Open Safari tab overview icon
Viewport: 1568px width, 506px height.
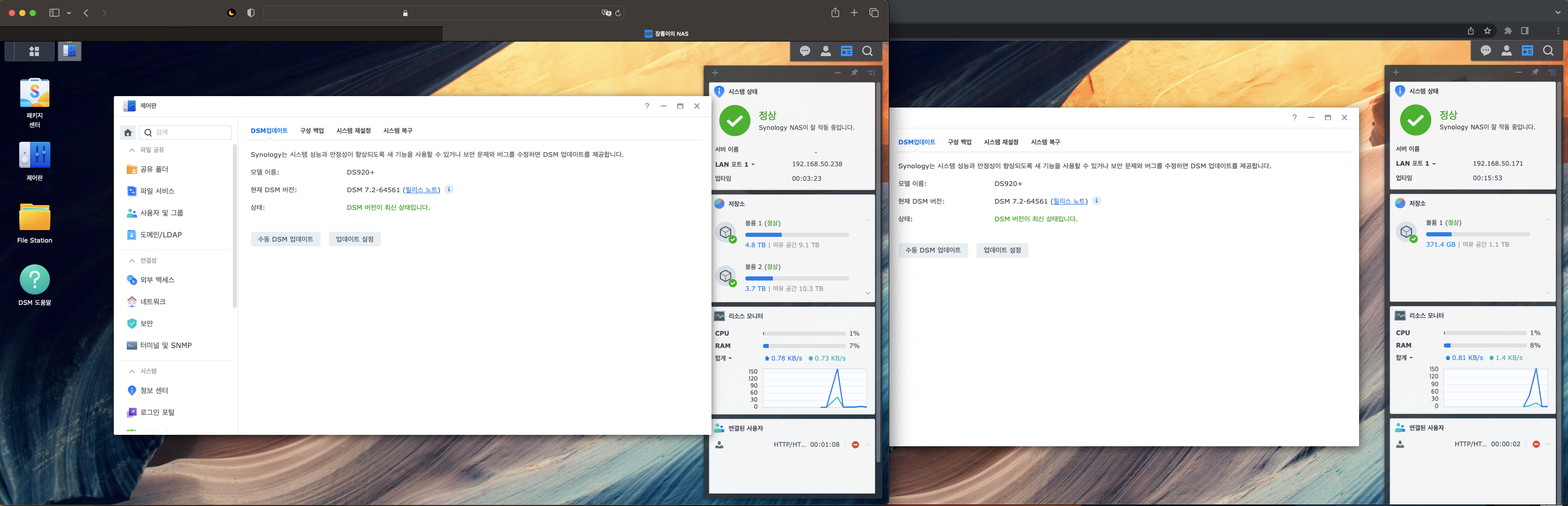[x=874, y=13]
